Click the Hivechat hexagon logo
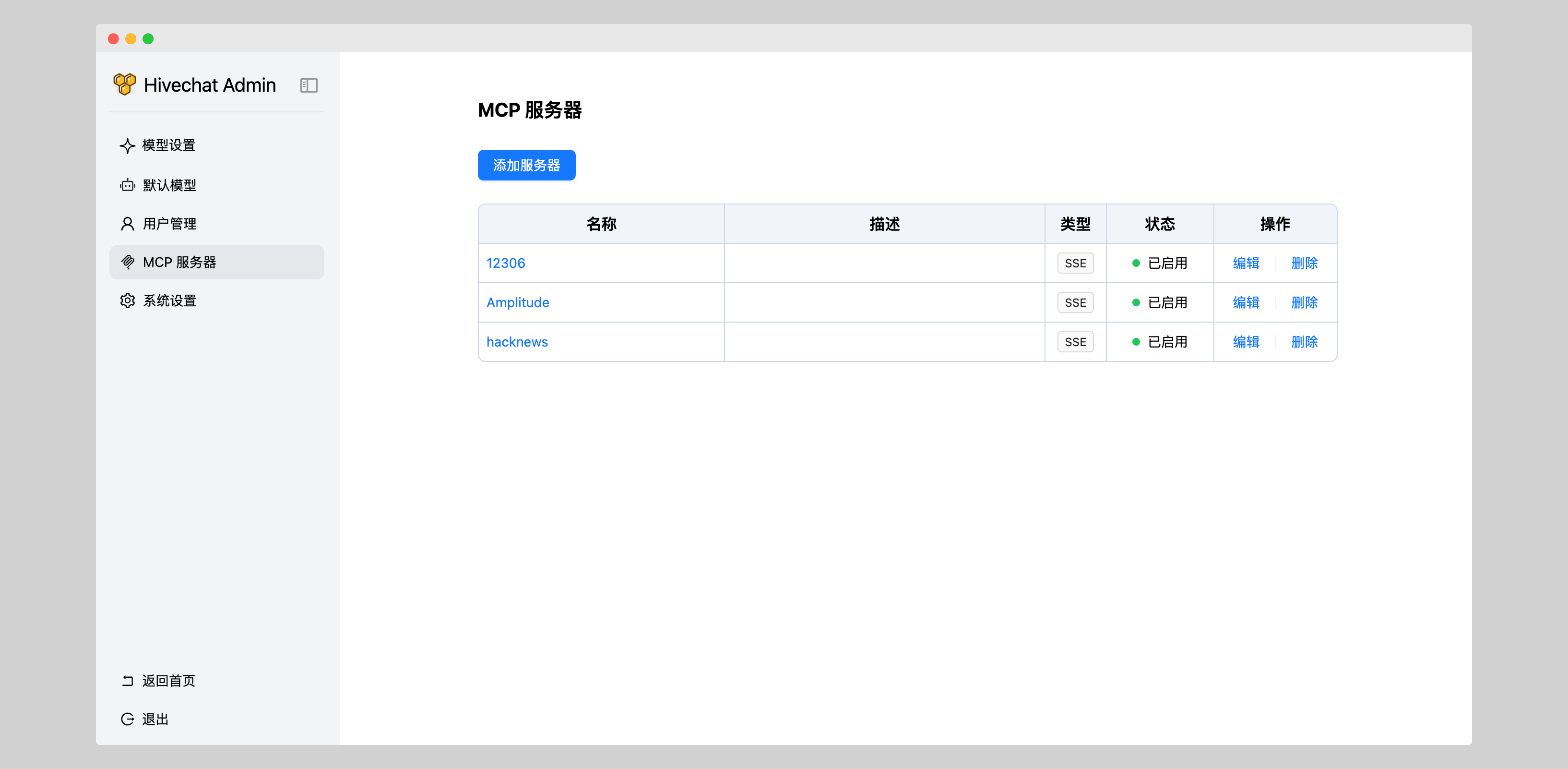The width and height of the screenshot is (1568, 769). tap(125, 84)
